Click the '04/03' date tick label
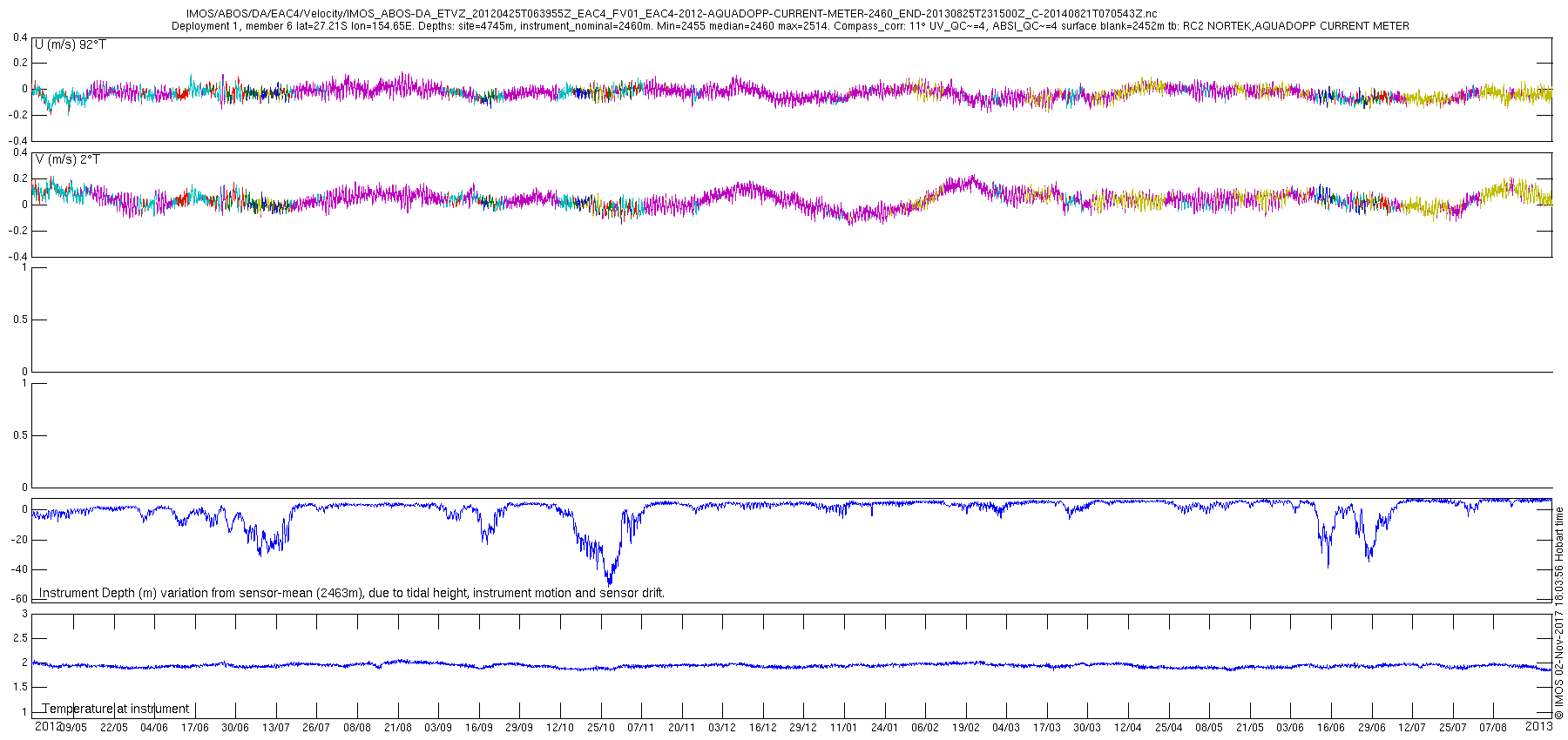1568x740 pixels. click(1006, 728)
